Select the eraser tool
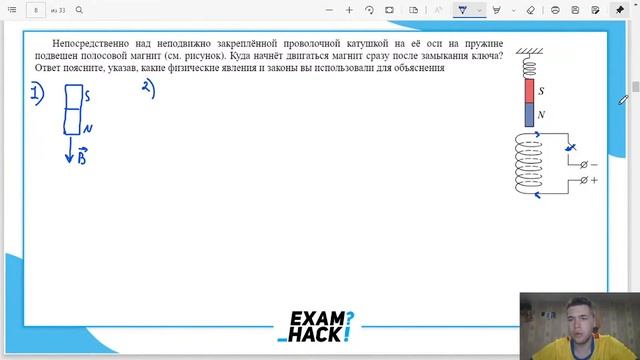640x360 pixels. (x=531, y=10)
